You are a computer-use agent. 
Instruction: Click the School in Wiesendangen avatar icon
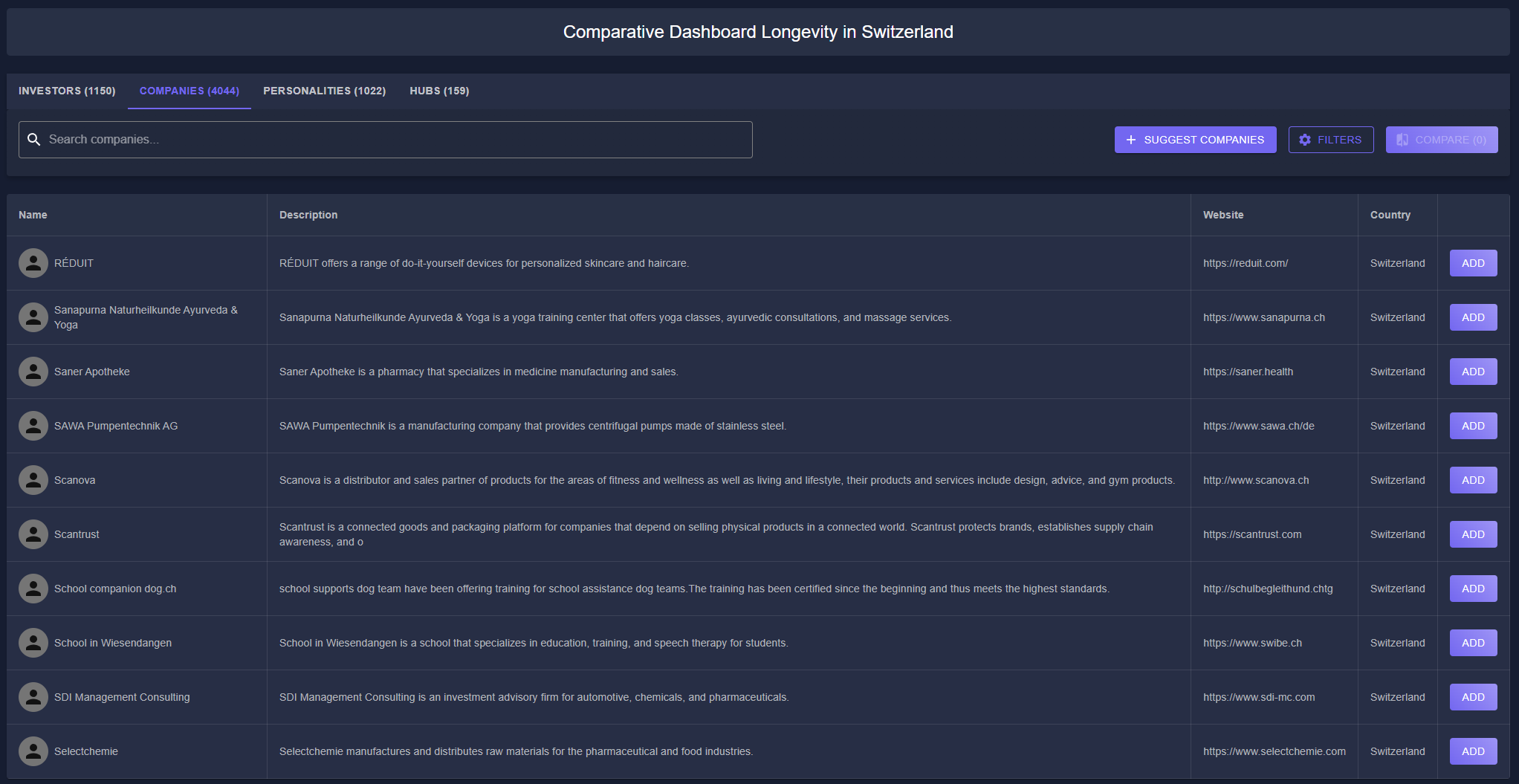(x=33, y=643)
